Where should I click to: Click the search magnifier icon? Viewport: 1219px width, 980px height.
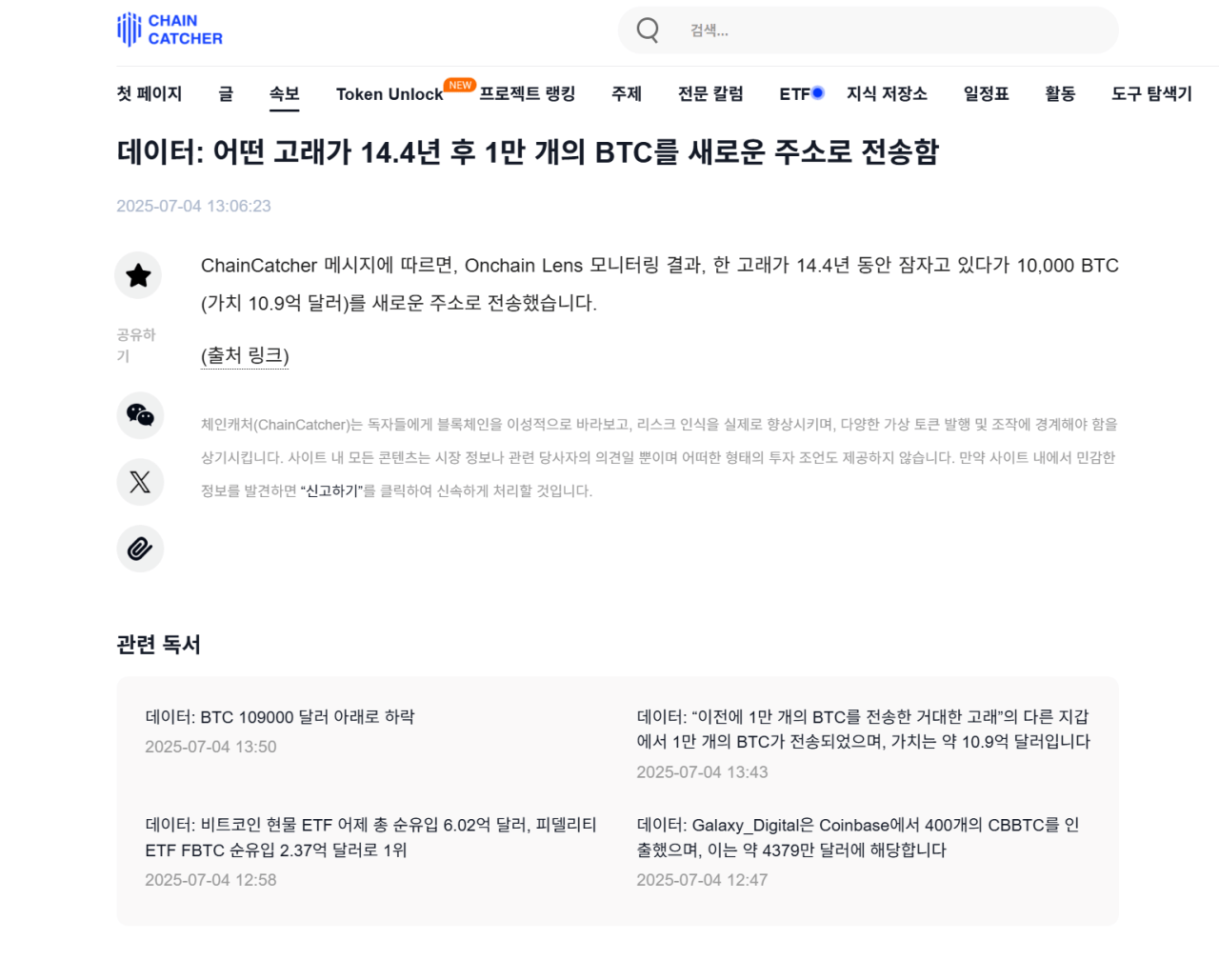pos(648,30)
